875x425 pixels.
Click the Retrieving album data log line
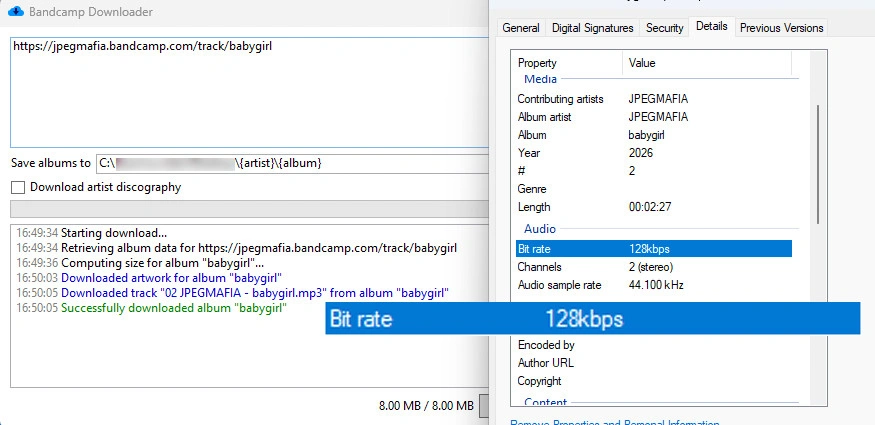pos(237,248)
